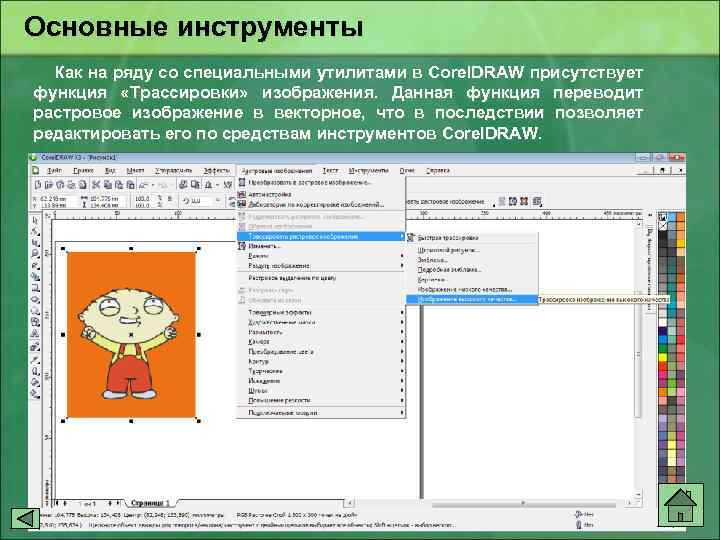Open the Текст menu
720x540 pixels.
330,170
